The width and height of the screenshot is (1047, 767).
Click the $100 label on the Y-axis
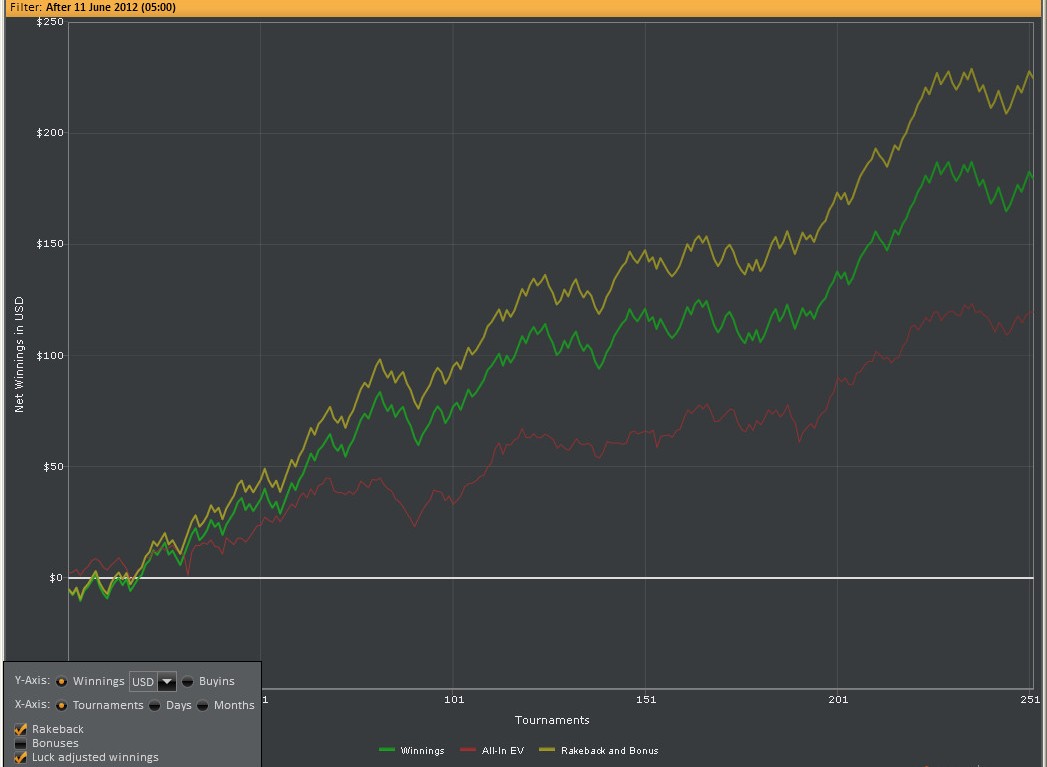click(x=49, y=356)
